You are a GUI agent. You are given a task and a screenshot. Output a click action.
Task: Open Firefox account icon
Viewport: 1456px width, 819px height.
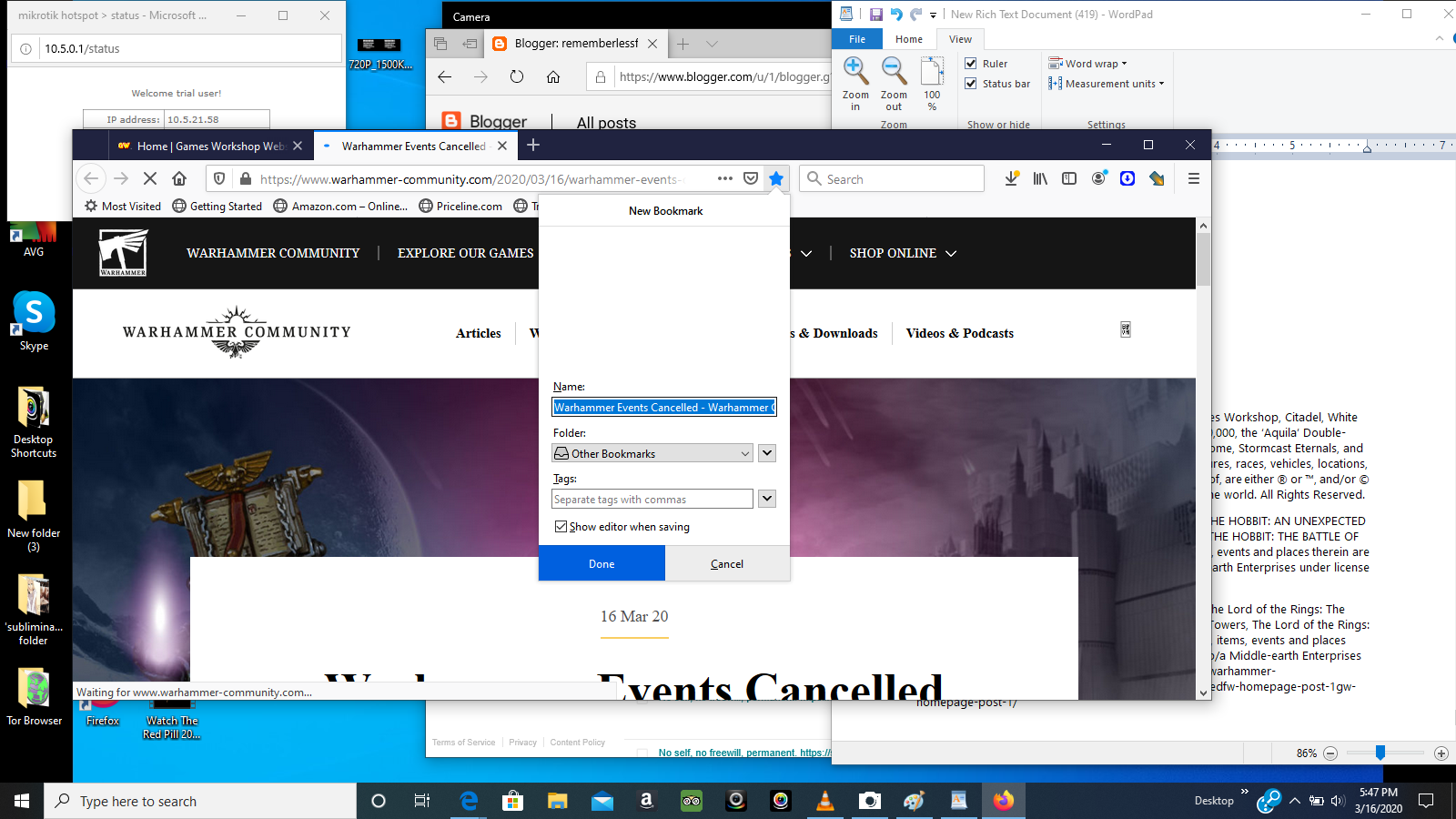[x=1099, y=178]
